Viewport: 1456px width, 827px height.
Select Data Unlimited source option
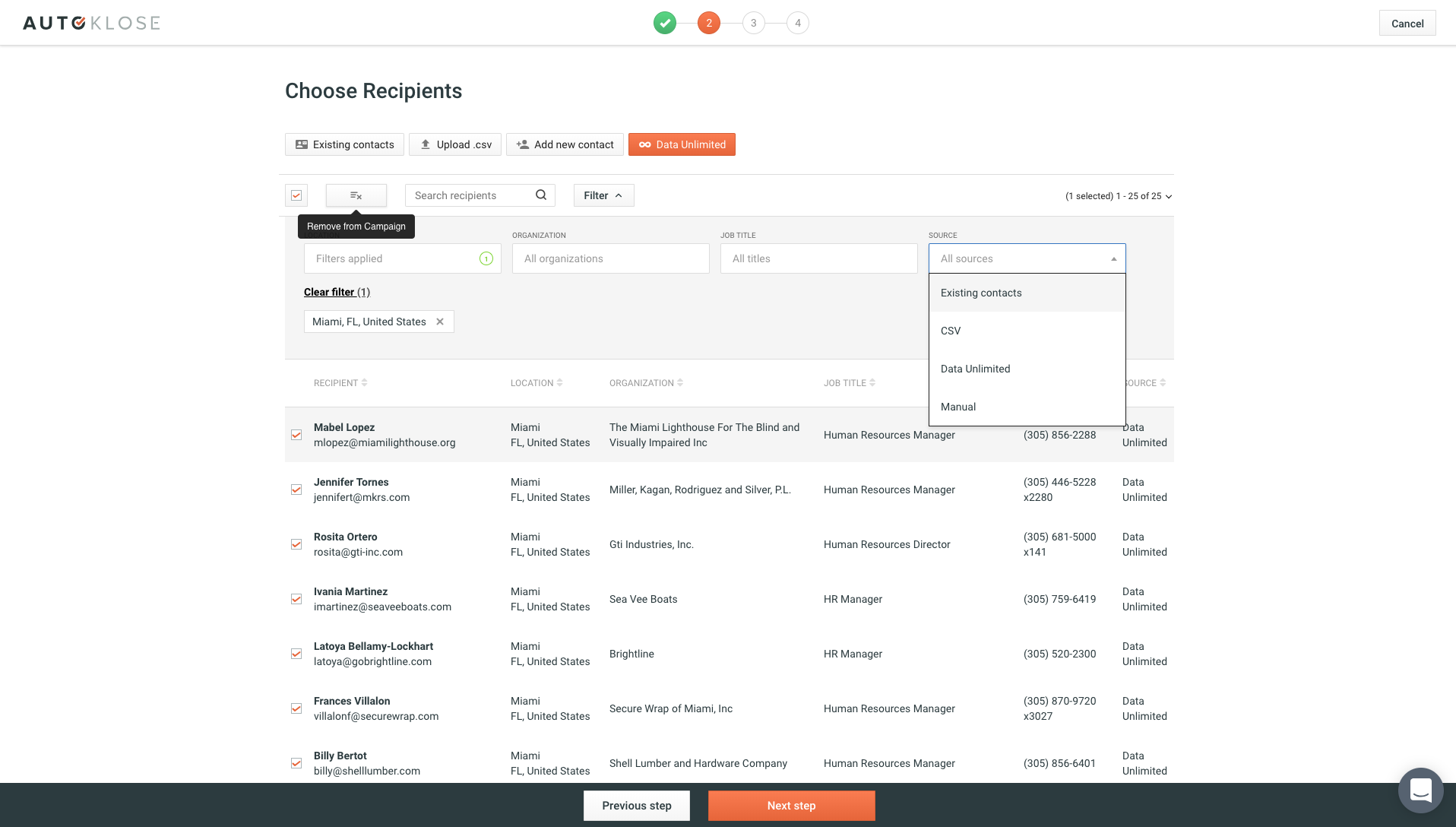(x=975, y=369)
